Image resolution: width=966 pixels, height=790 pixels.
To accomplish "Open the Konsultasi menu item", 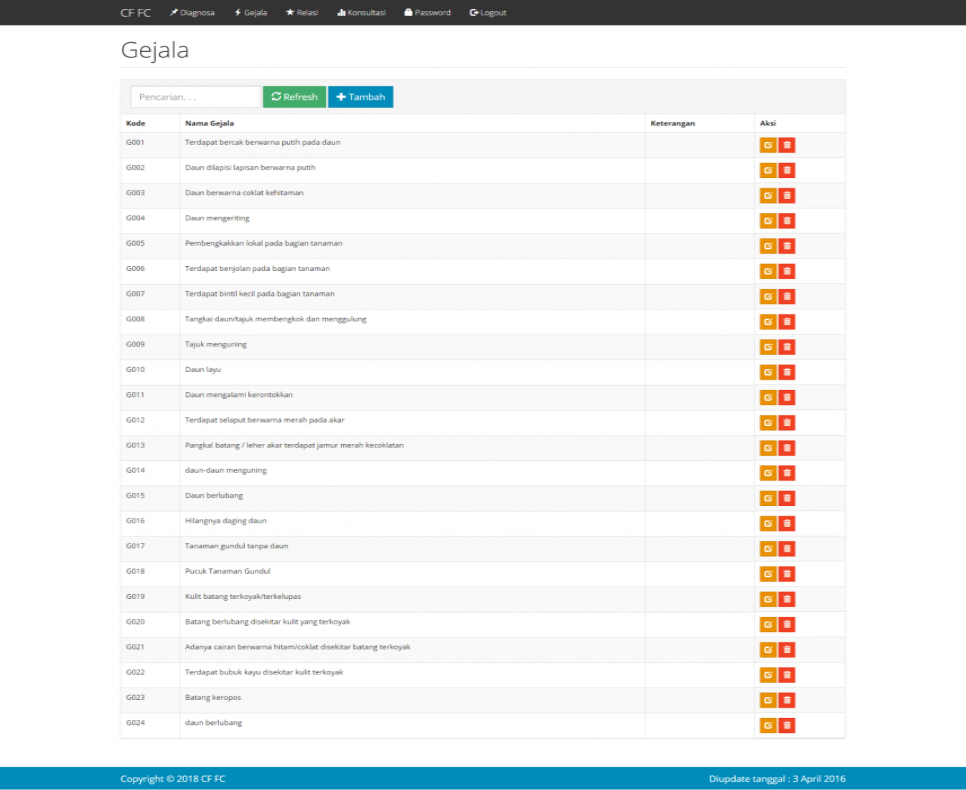I will click(362, 12).
